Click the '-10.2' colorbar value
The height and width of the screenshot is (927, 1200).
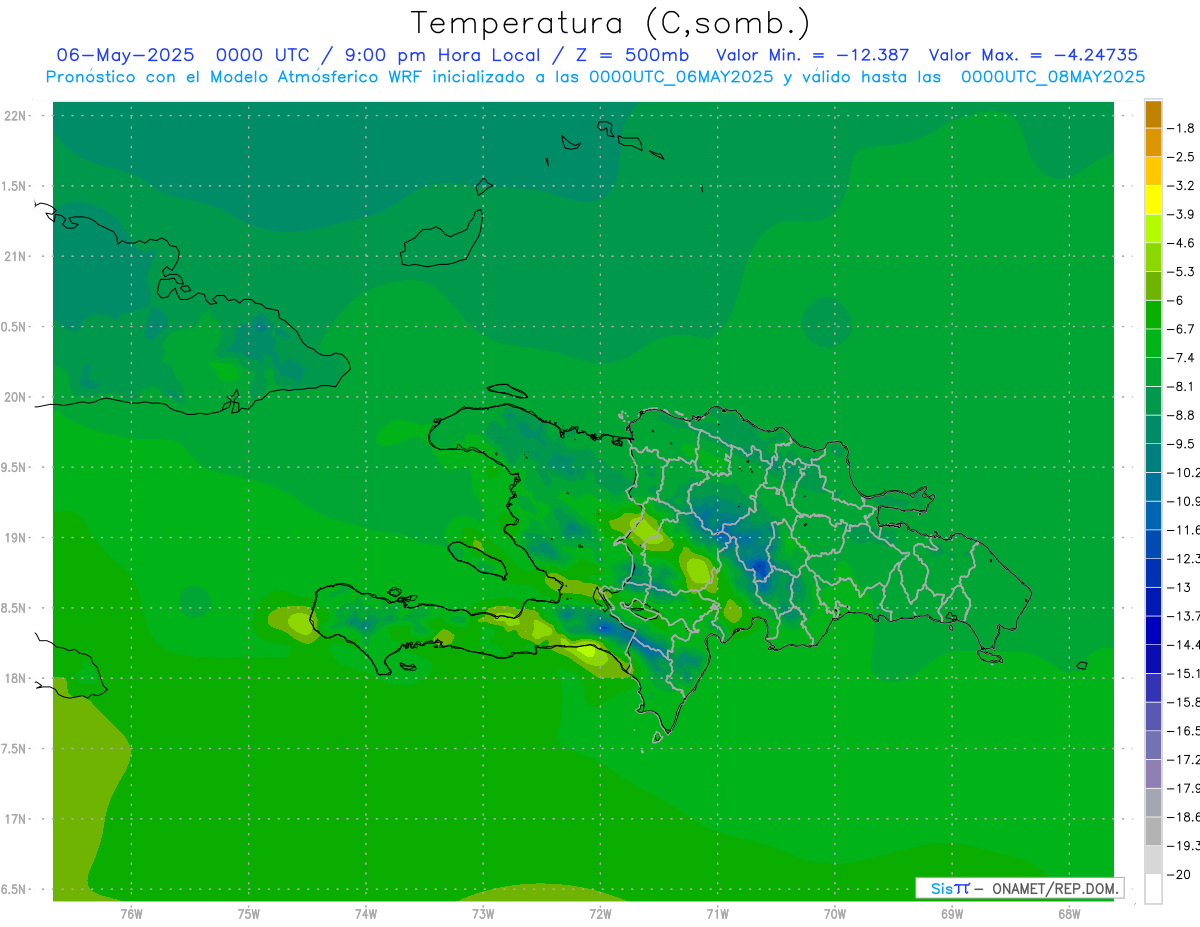point(1184,472)
